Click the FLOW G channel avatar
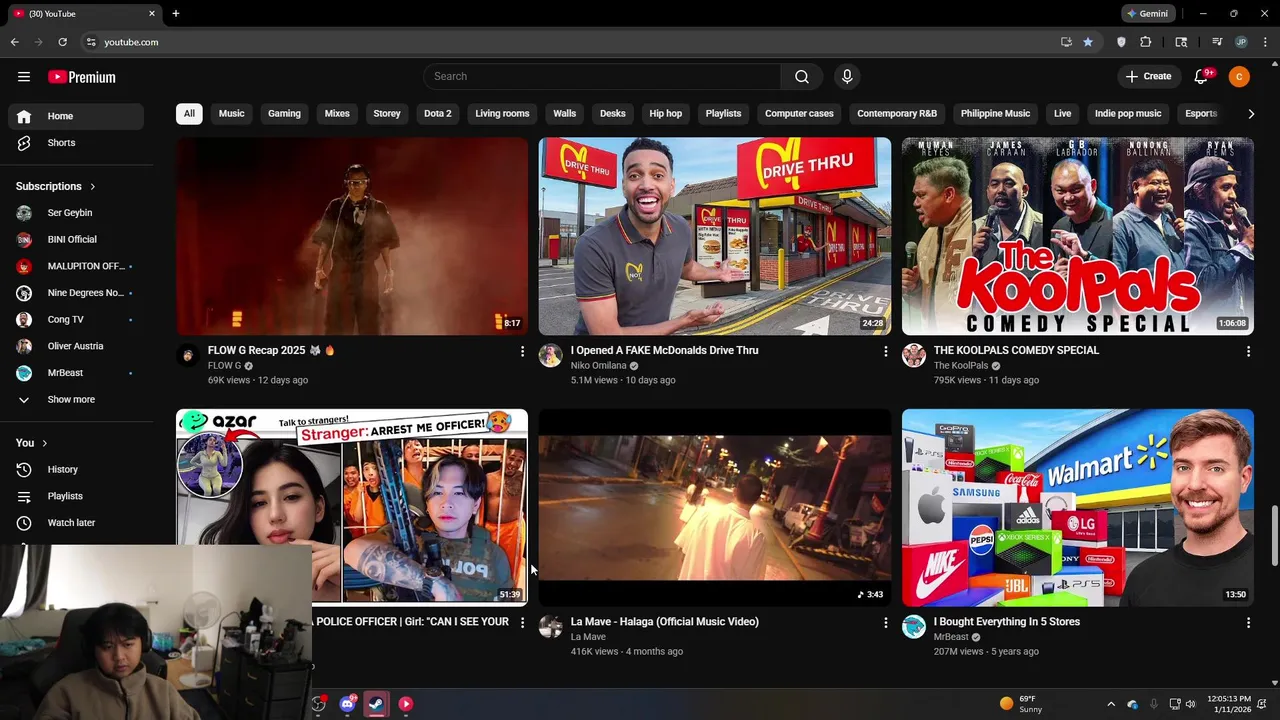 [x=188, y=356]
